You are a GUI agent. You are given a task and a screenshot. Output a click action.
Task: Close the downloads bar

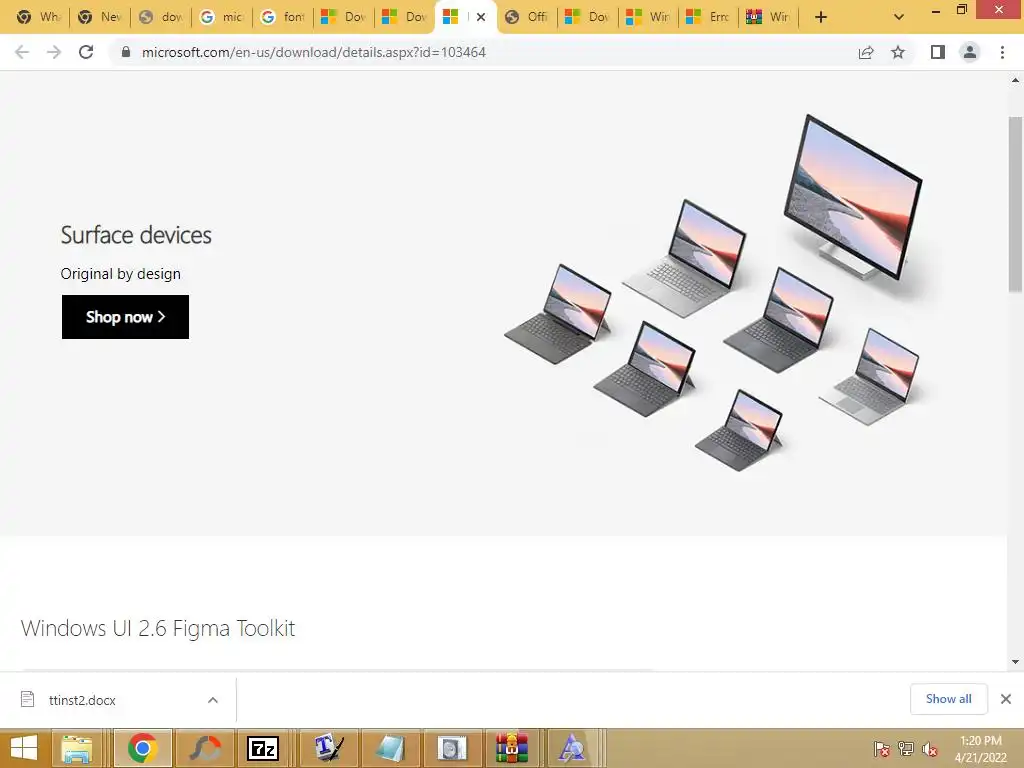[x=1006, y=699]
